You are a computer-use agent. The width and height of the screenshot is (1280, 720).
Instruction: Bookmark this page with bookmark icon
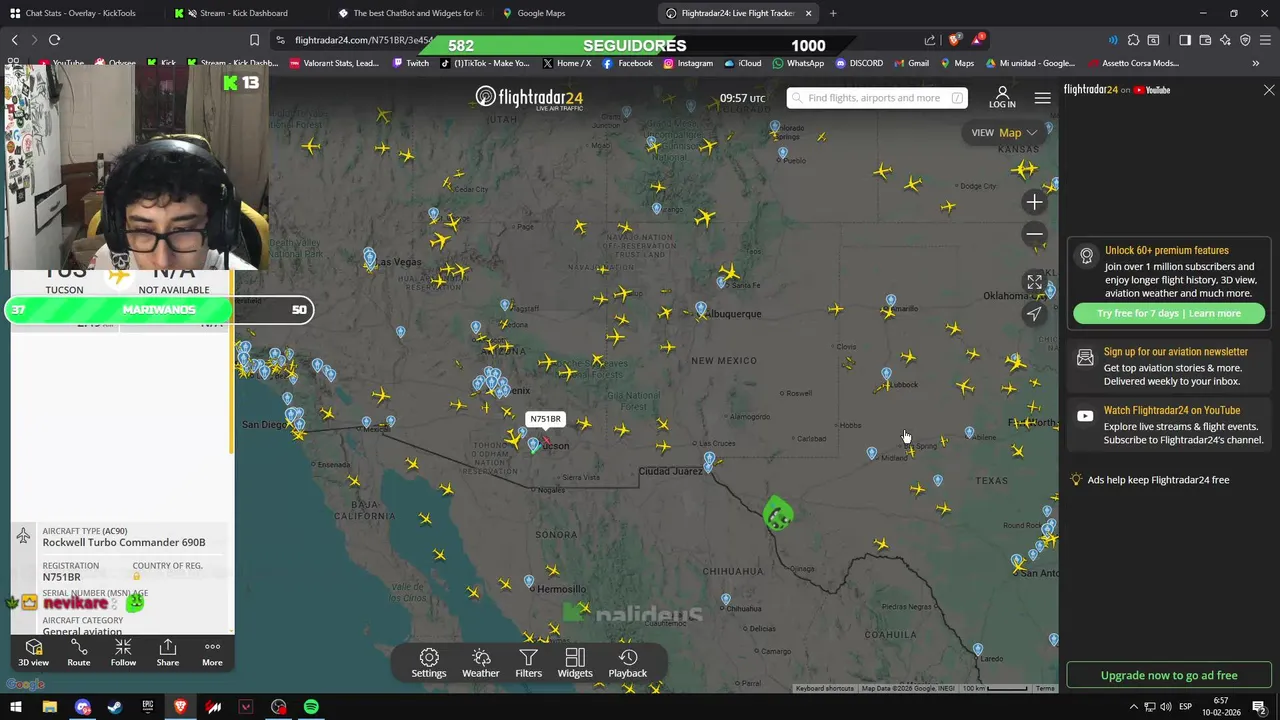coord(254,40)
